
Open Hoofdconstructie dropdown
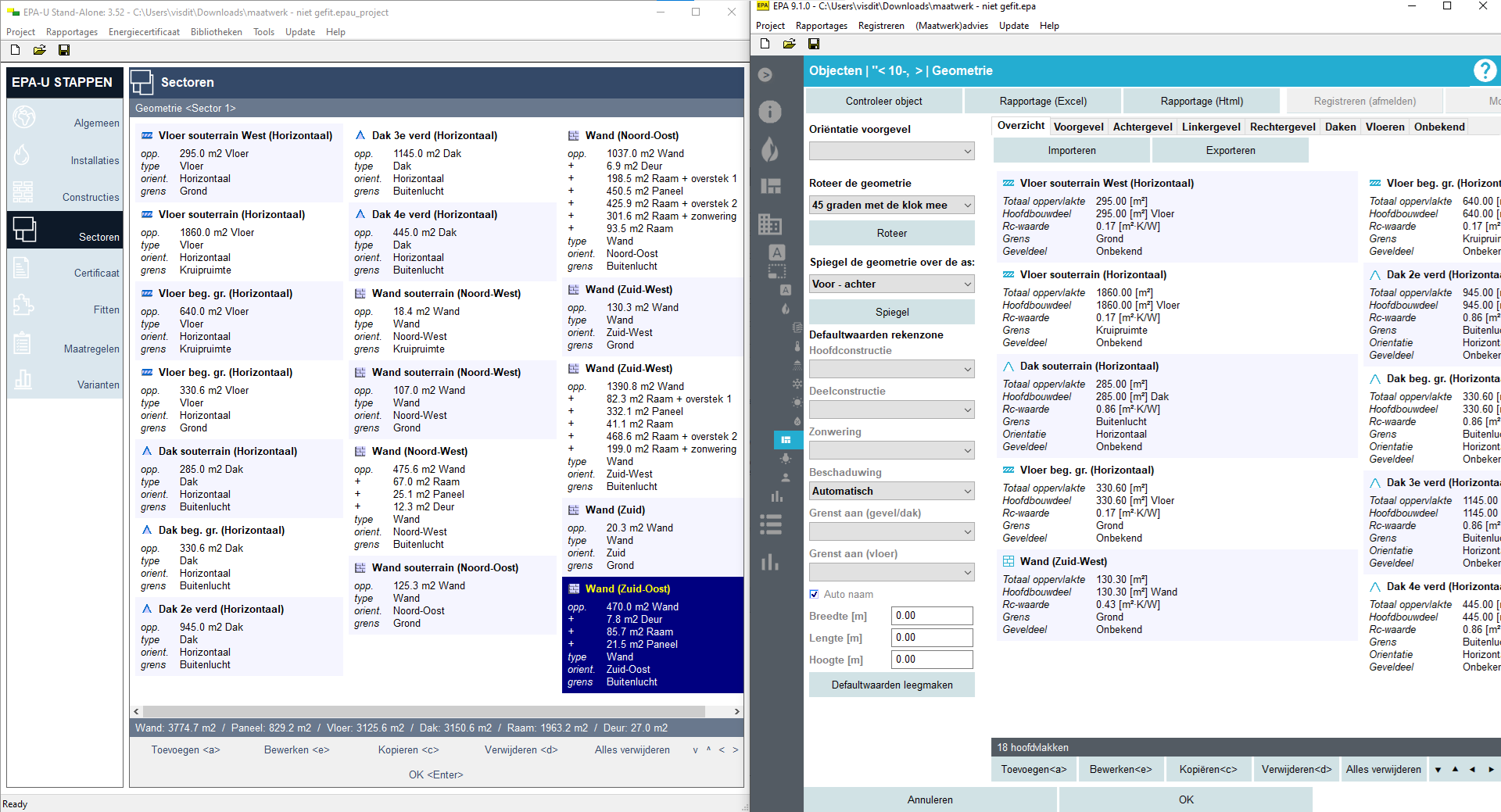click(x=892, y=369)
